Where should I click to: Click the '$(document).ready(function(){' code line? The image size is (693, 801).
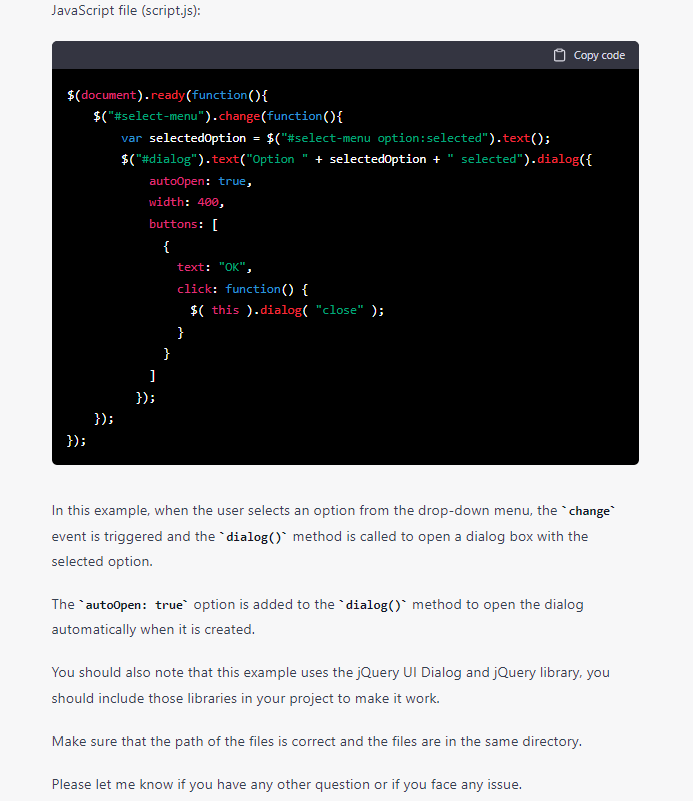tap(168, 95)
